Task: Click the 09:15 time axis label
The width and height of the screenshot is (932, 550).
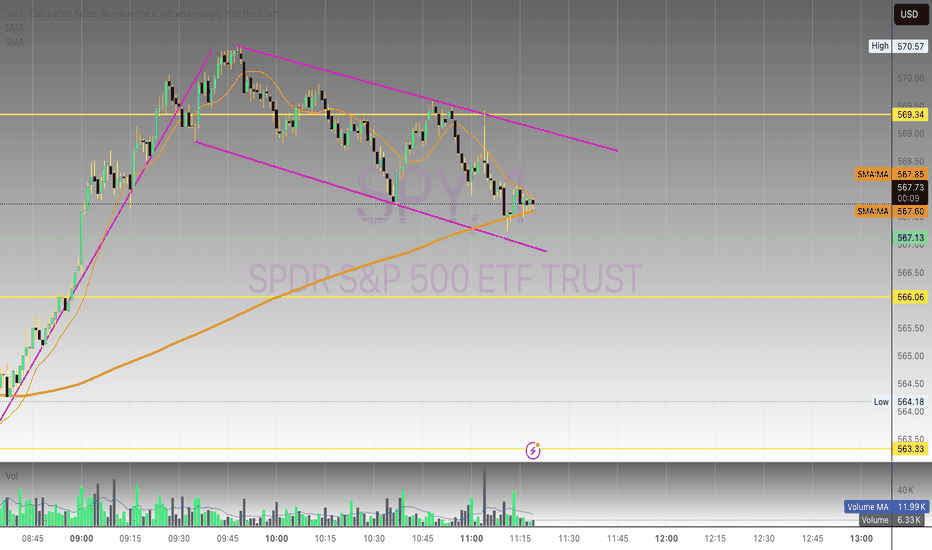Action: tap(130, 539)
